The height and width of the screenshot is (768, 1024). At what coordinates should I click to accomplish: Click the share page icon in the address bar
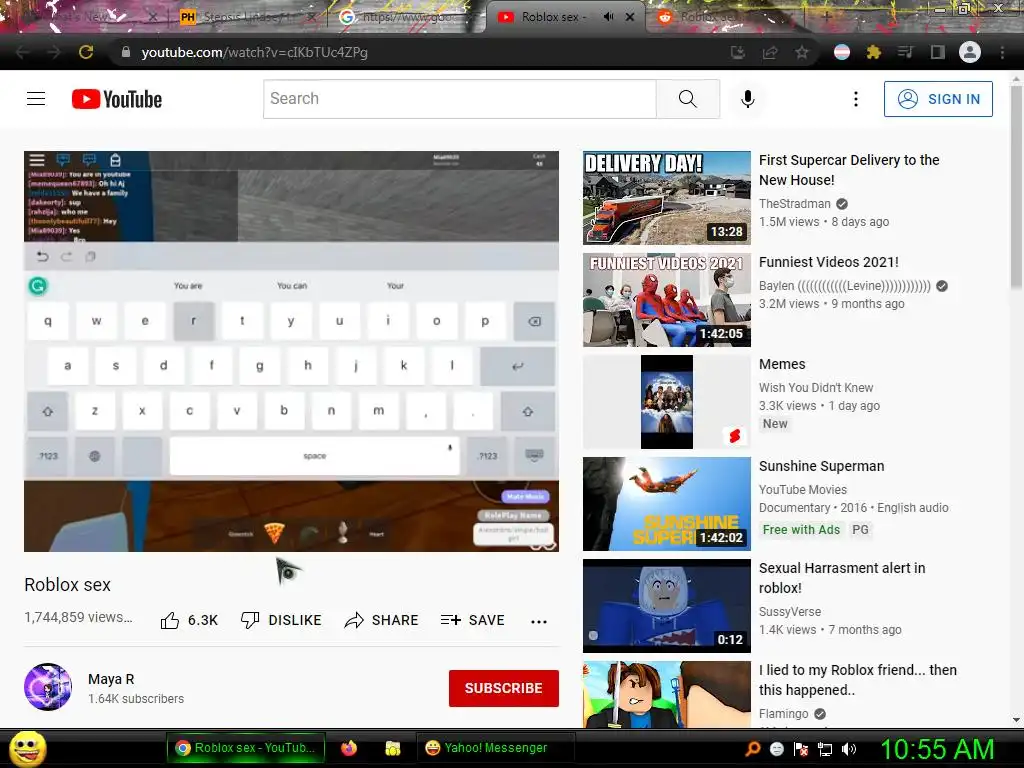tap(770, 52)
